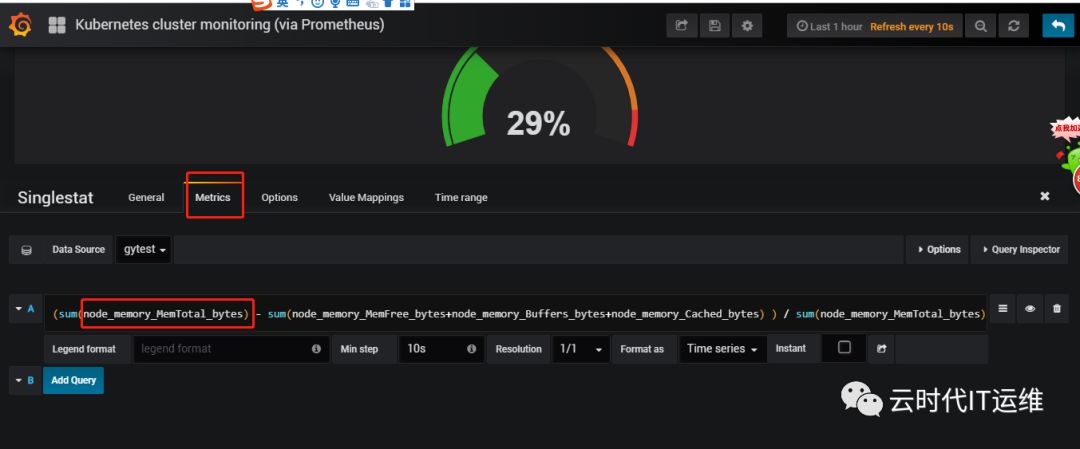Click the Kubernetes cluster monitoring dashboard title
The image size is (1080, 449).
[x=229, y=25]
